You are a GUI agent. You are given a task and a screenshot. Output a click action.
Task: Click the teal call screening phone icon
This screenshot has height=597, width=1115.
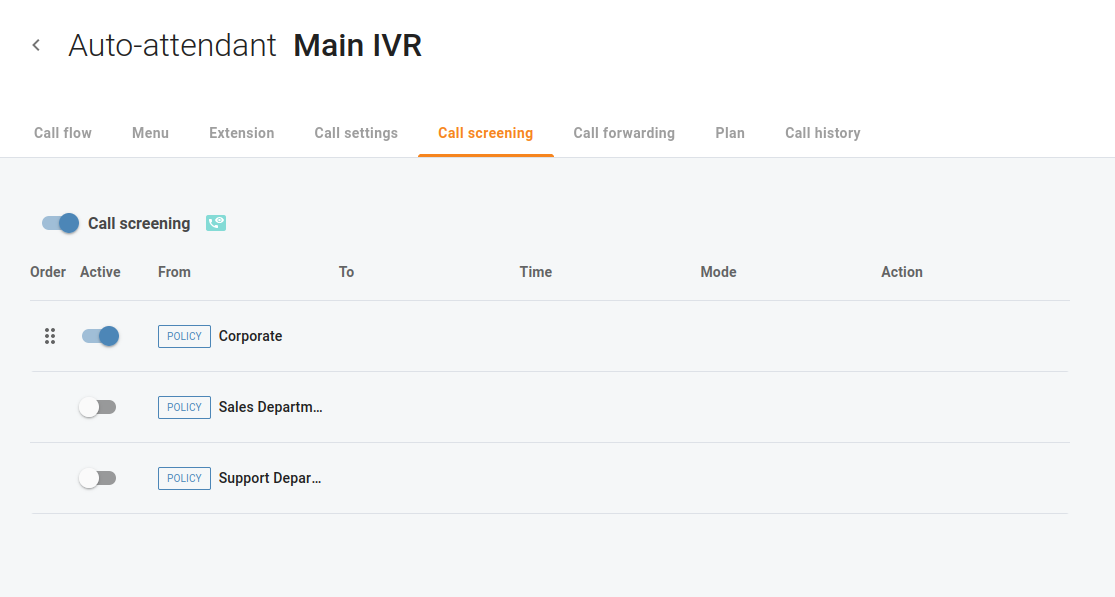(216, 223)
